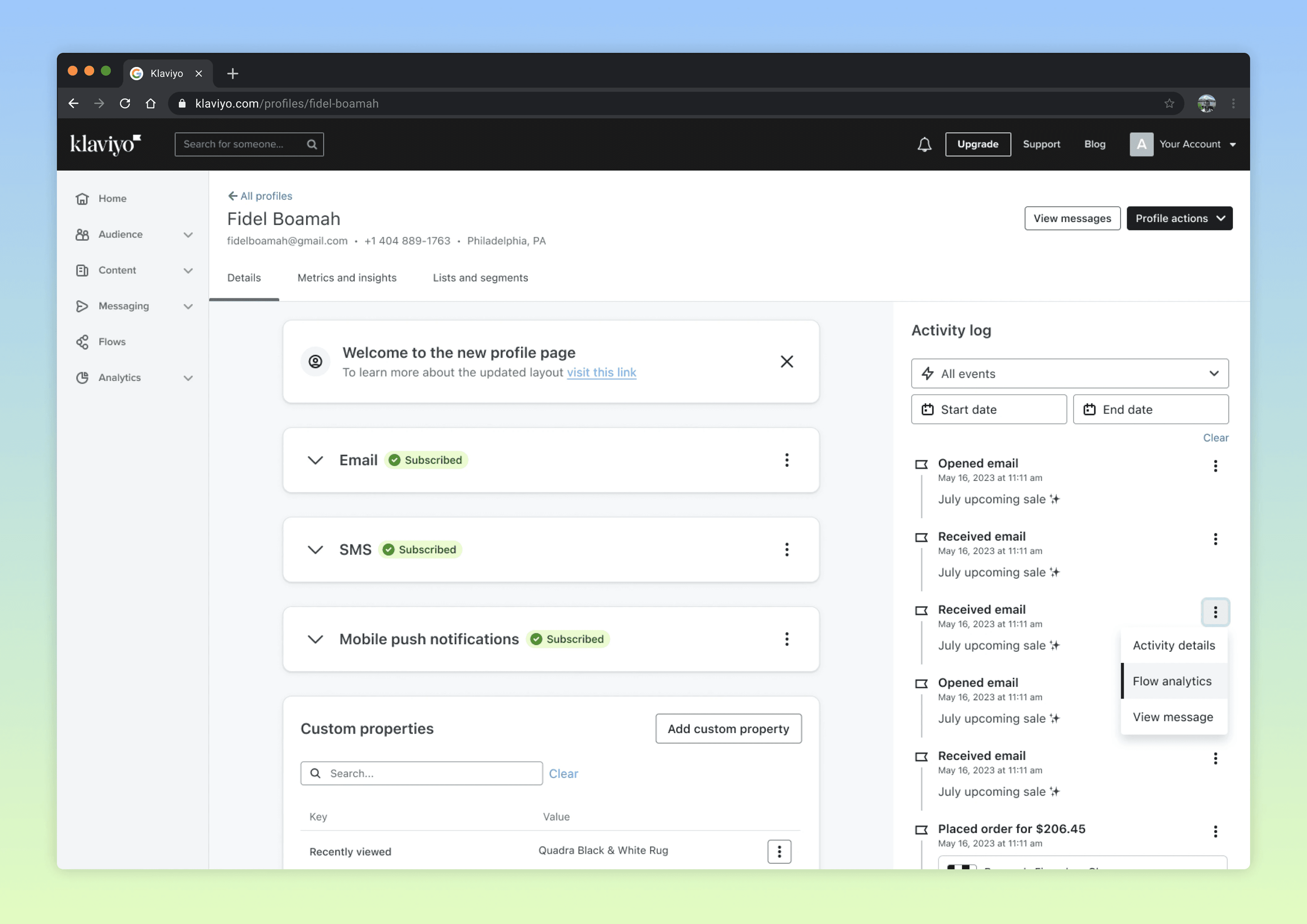Click the notification bell icon
The height and width of the screenshot is (924, 1307).
point(924,145)
